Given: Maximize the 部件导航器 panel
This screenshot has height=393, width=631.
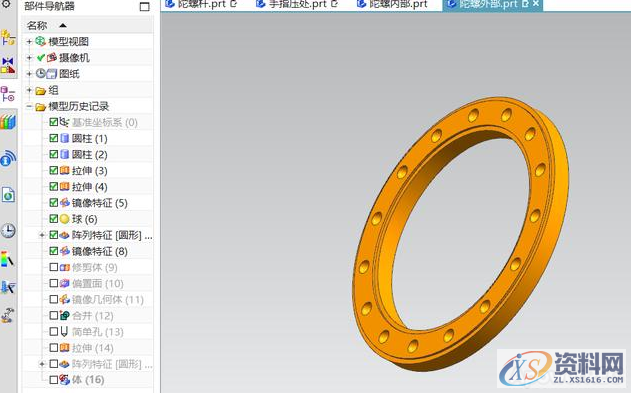Looking at the screenshot, I should coord(144,6).
